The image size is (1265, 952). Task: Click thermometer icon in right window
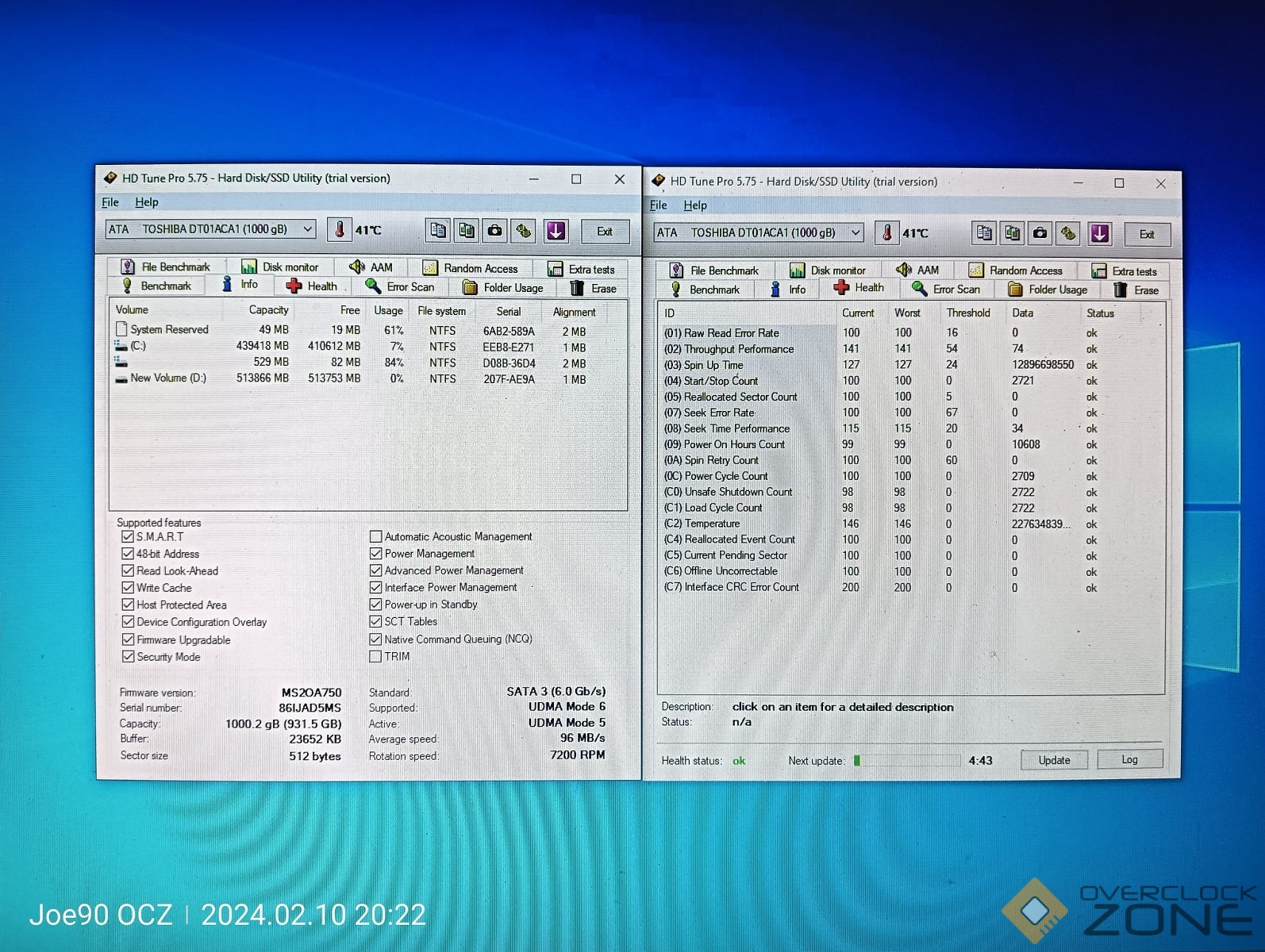point(887,232)
